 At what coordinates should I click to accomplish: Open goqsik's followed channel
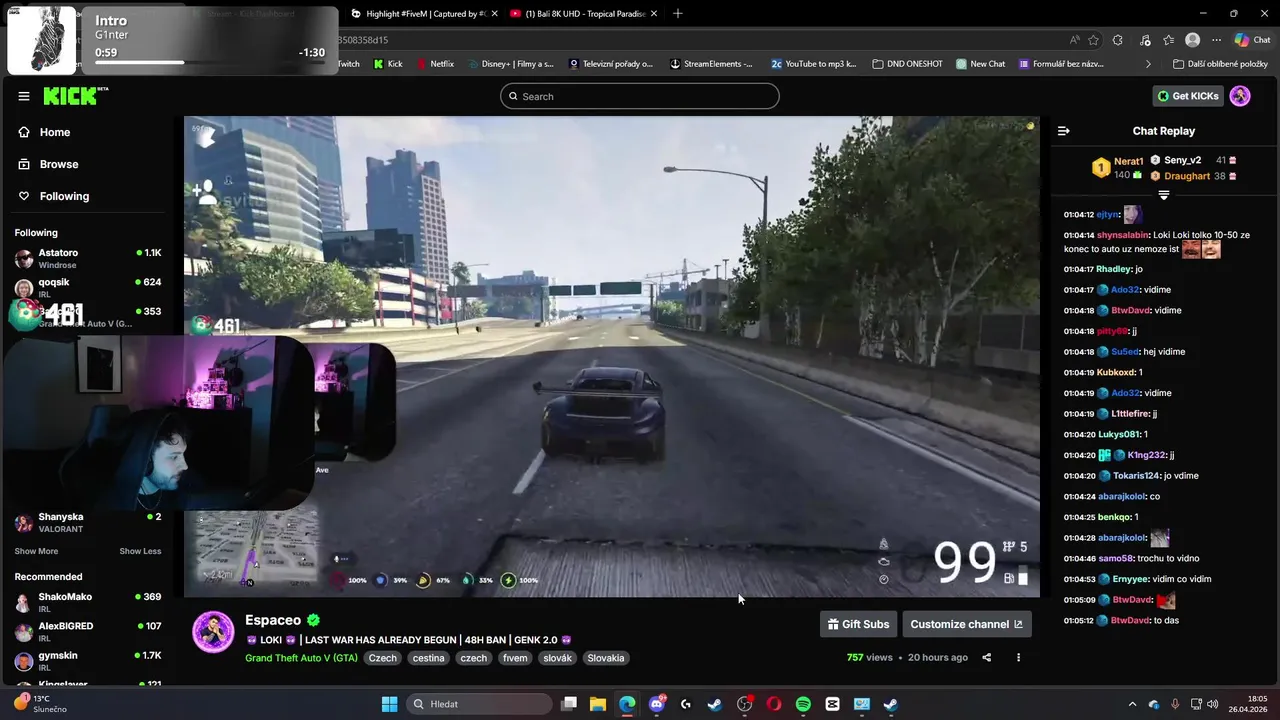tap(88, 287)
